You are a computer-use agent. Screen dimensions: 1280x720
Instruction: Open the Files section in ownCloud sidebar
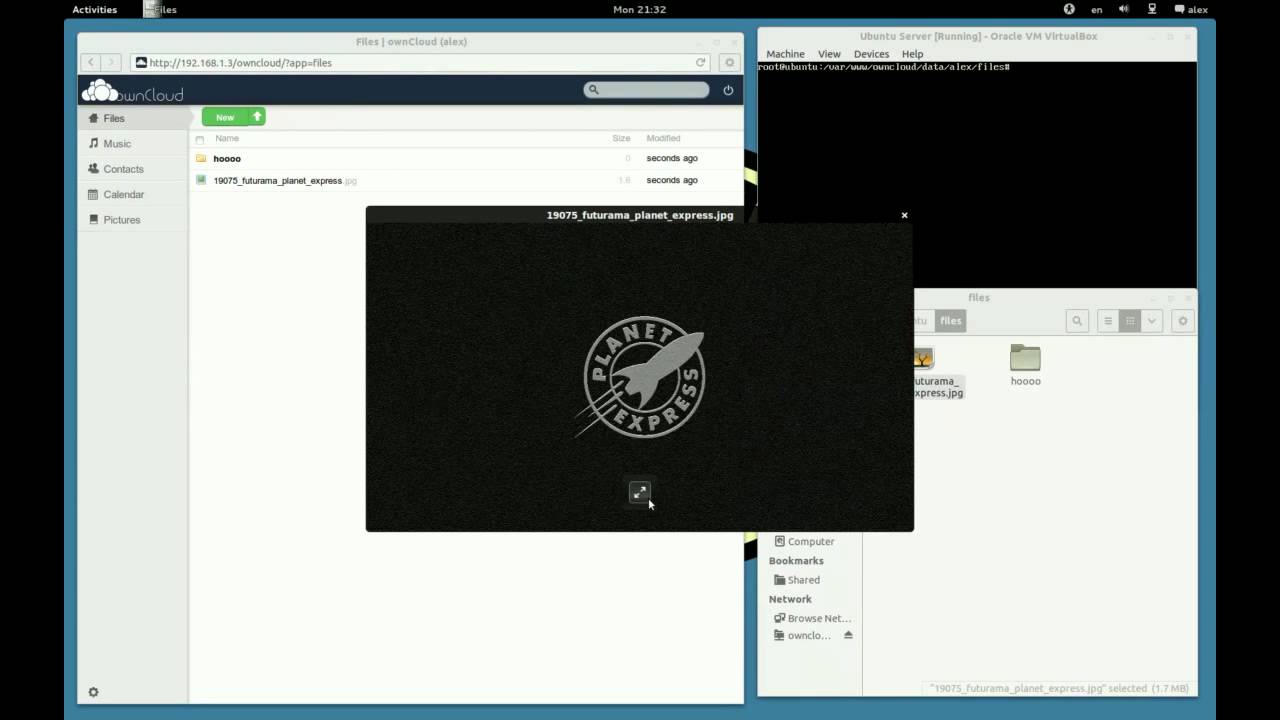(x=134, y=118)
